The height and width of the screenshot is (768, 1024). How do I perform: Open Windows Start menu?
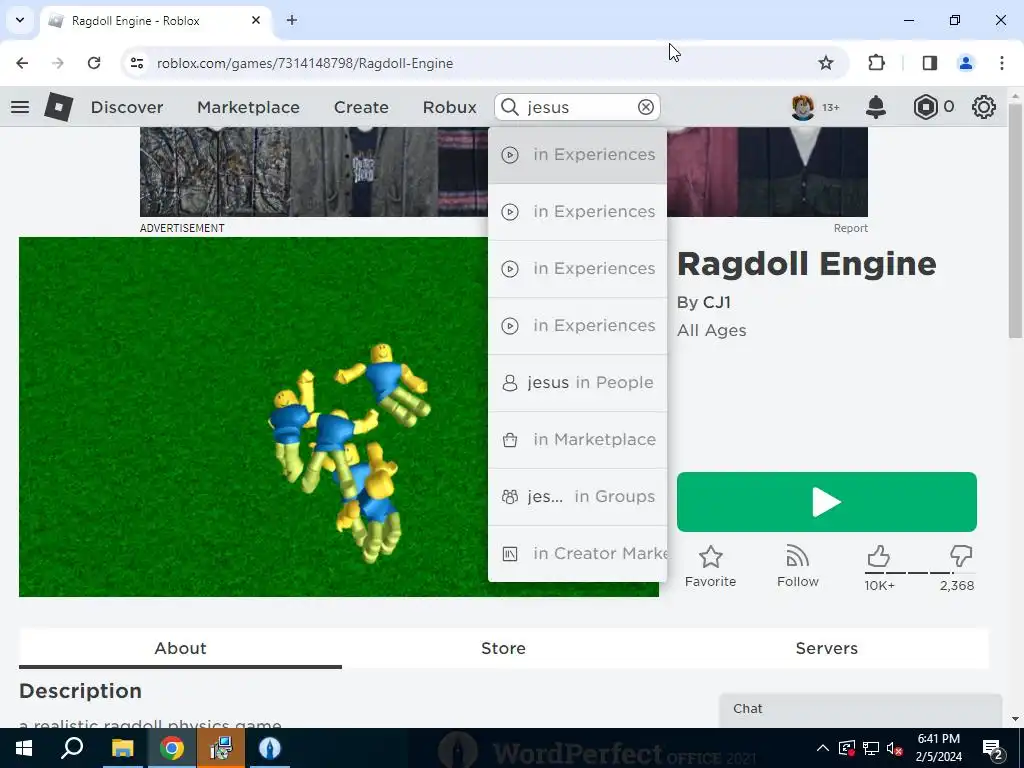point(24,748)
